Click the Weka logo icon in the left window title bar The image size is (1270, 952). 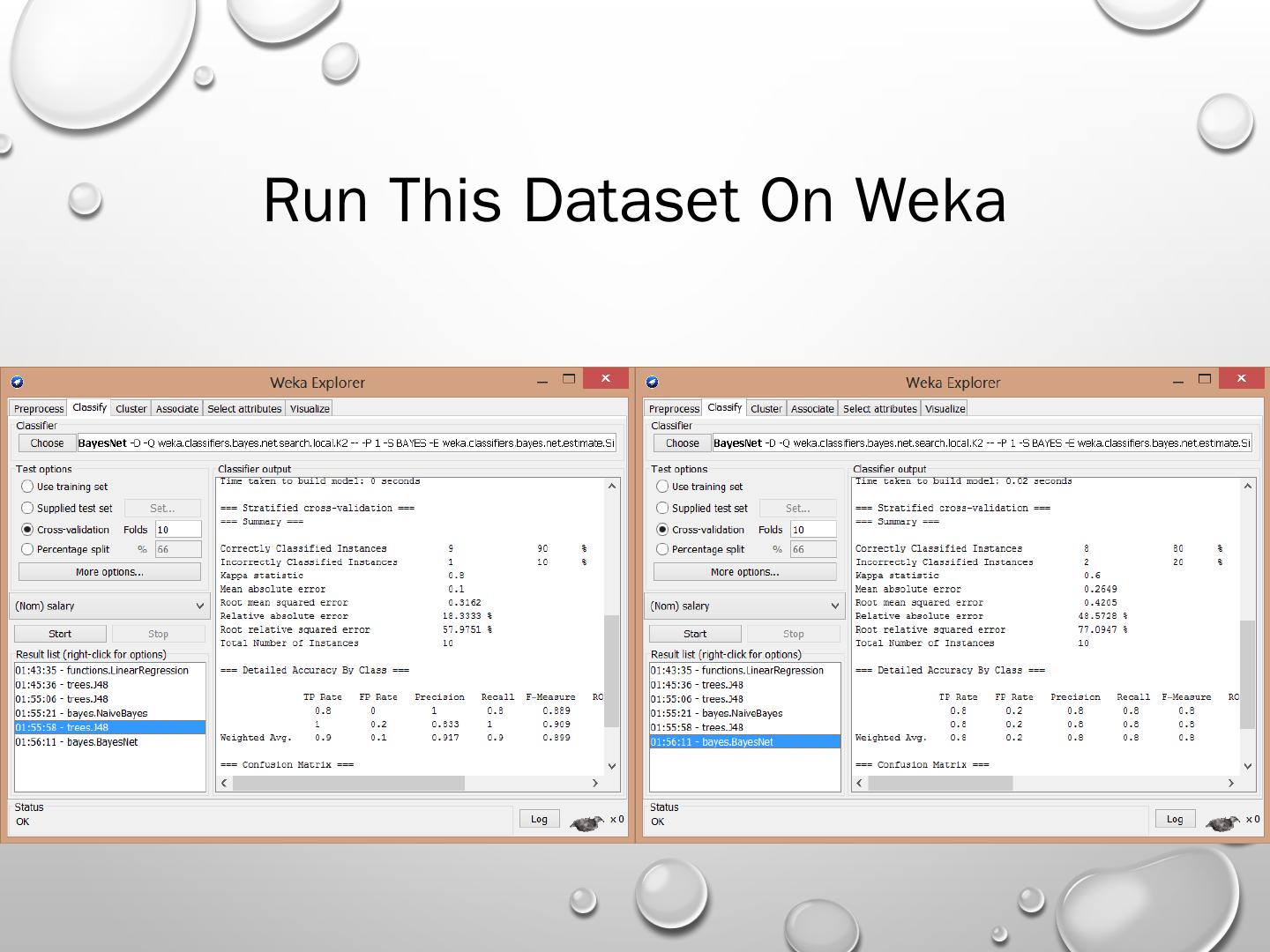click(17, 382)
